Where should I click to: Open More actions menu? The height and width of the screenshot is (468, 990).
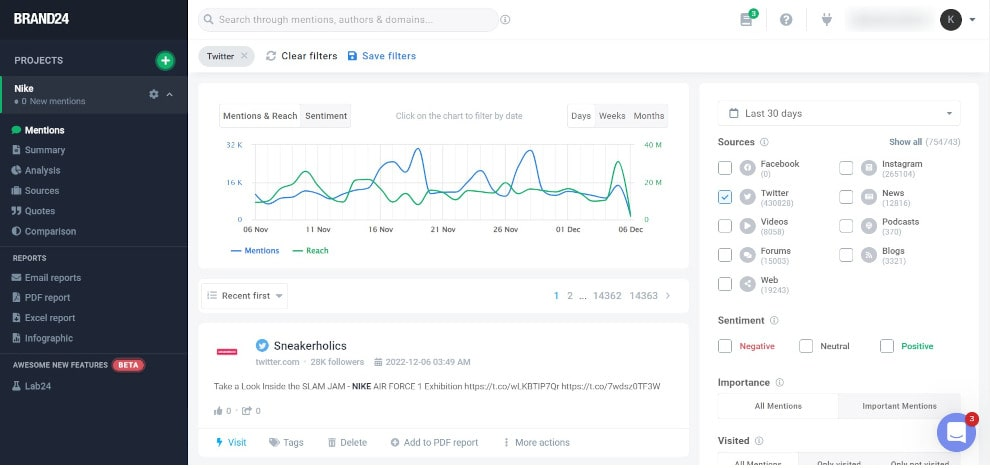point(536,443)
